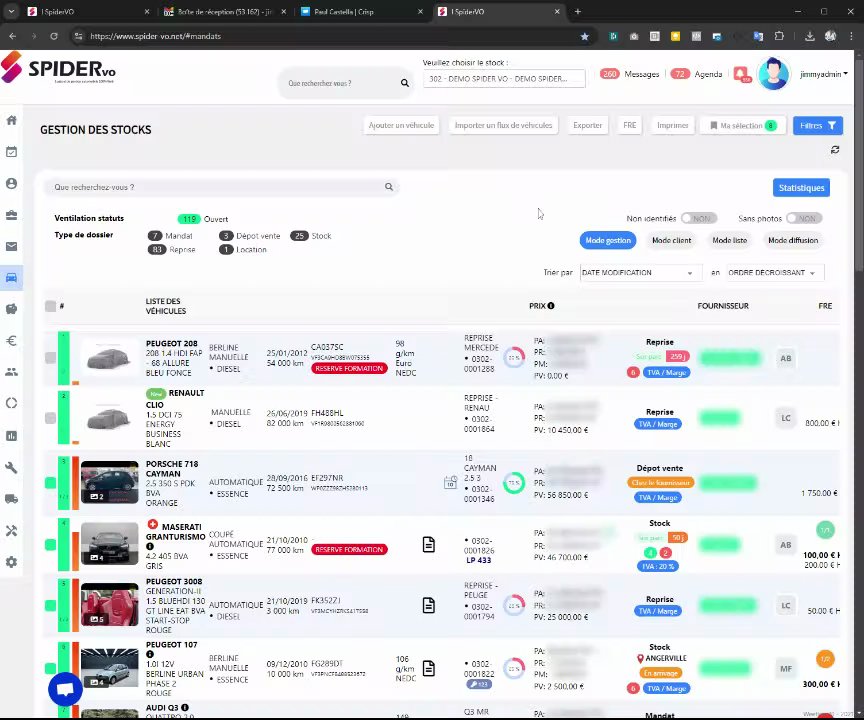This screenshot has width=864, height=720.
Task: Open the Filtres button
Action: (818, 126)
